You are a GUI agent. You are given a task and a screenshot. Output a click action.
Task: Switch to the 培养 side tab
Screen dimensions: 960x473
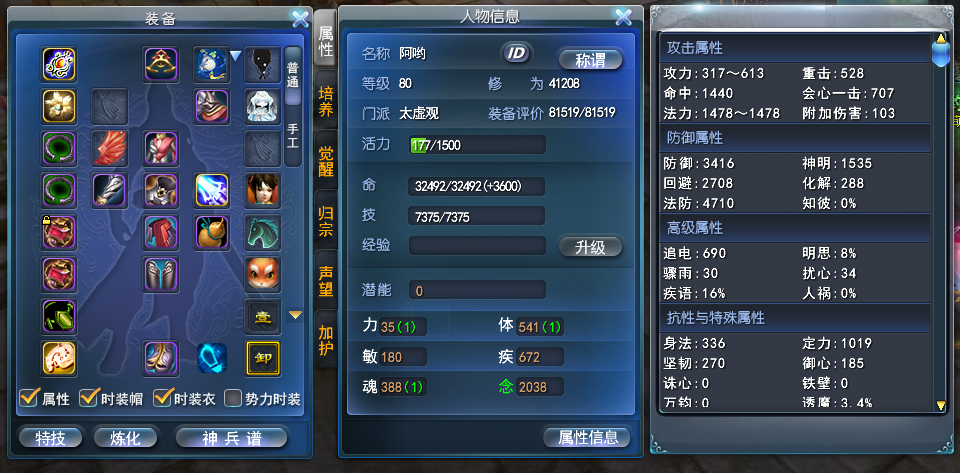click(x=326, y=102)
